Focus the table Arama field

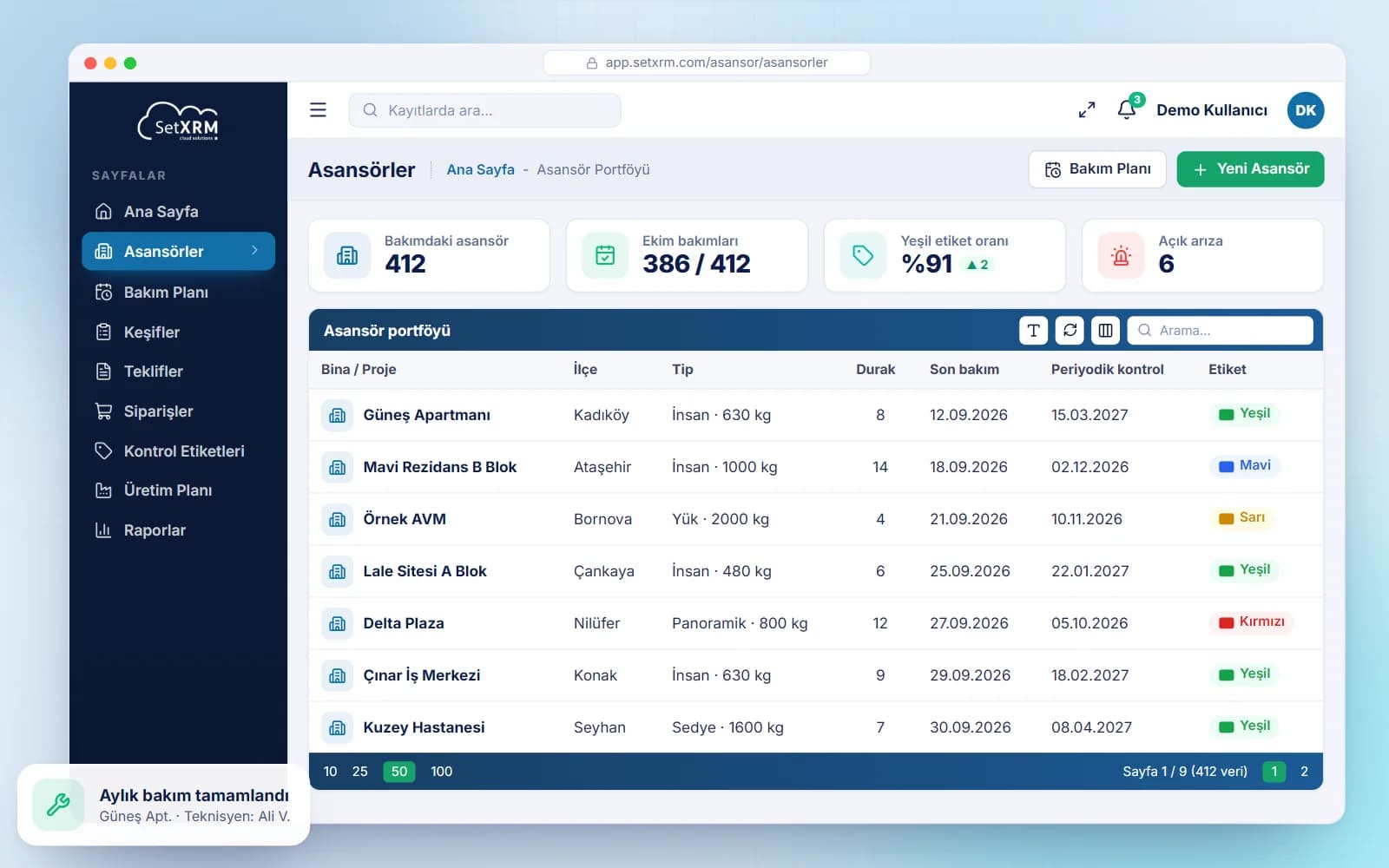coord(1220,331)
